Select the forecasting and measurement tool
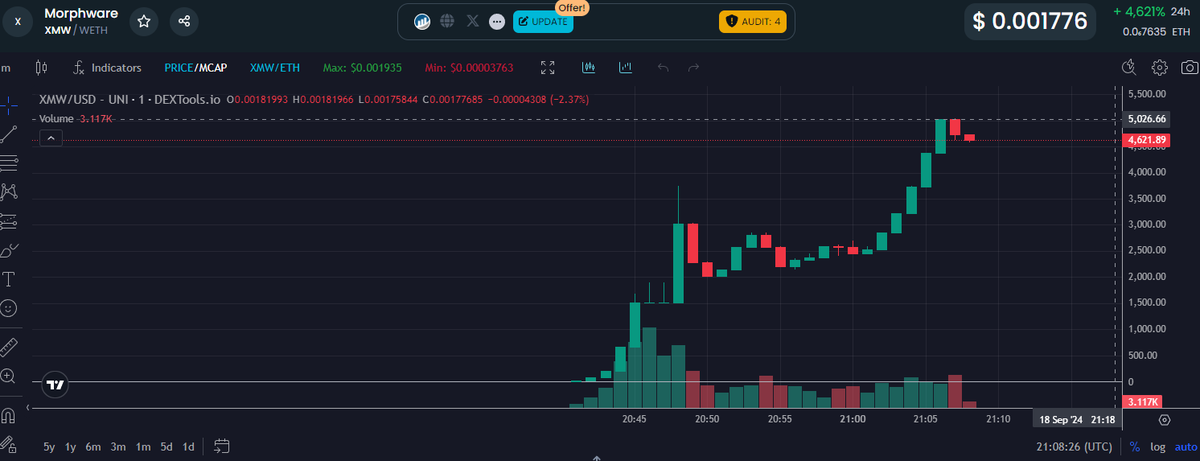The image size is (1200, 461). coord(9,221)
